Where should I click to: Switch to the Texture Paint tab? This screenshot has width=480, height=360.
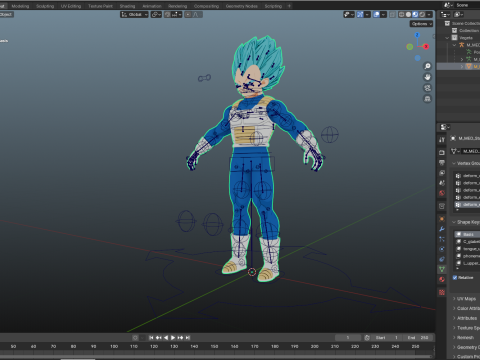pos(100,6)
